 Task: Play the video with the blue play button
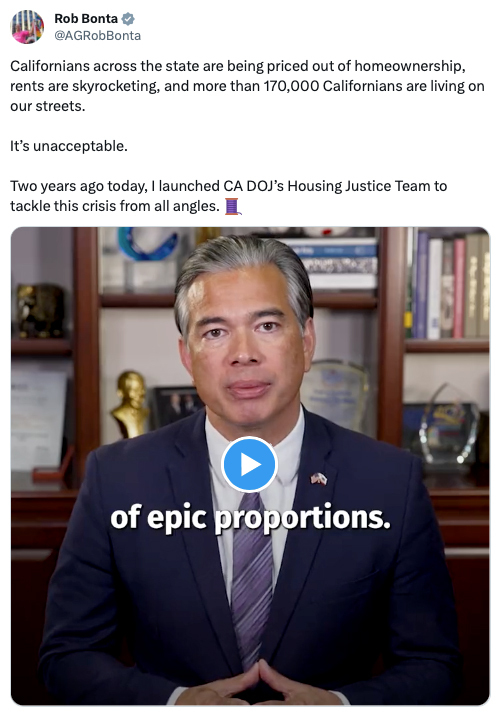pyautogui.click(x=249, y=464)
